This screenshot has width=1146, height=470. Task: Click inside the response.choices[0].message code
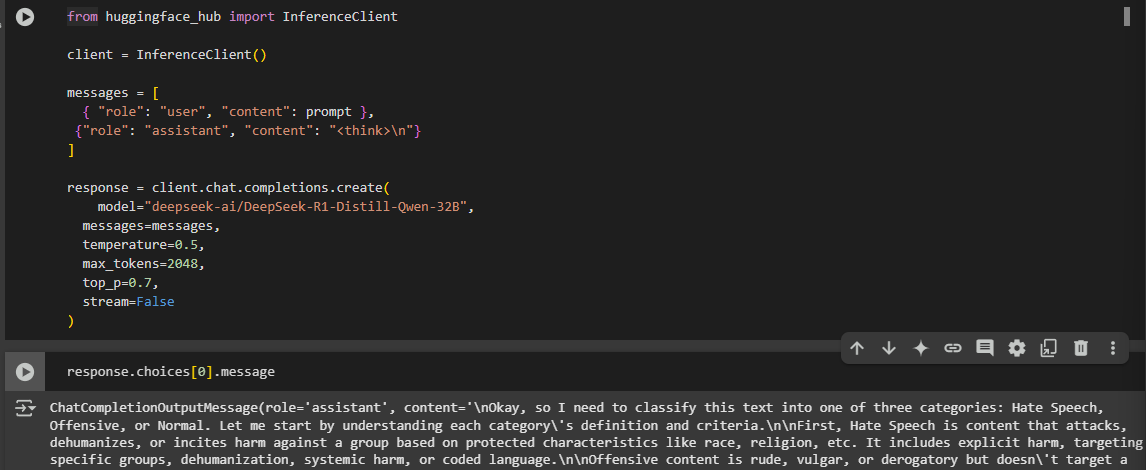[x=170, y=372]
